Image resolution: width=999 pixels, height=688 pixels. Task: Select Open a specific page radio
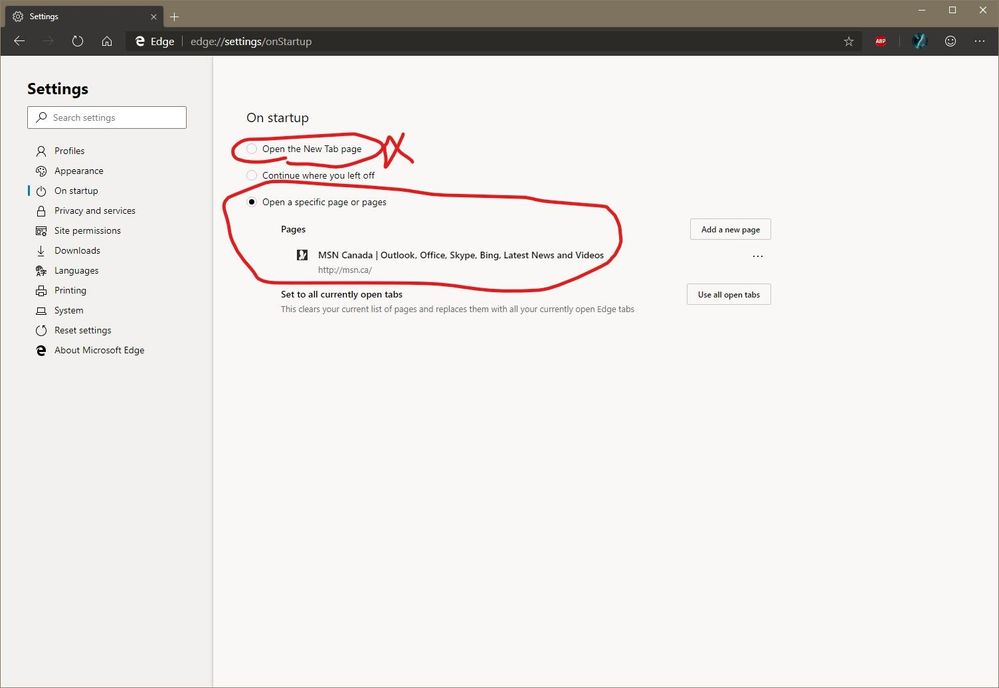coord(252,202)
